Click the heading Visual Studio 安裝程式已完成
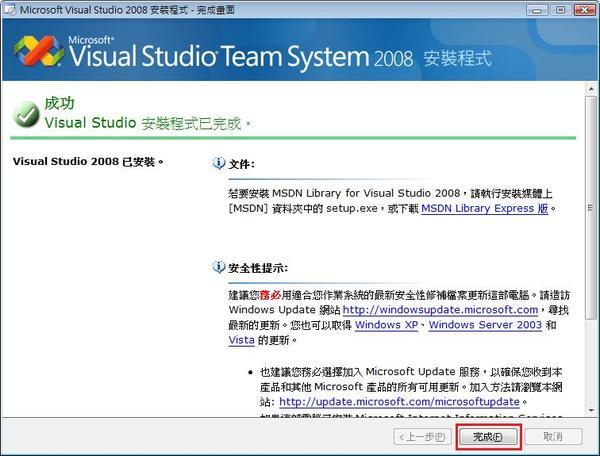Screen dimensions: 600x456 (148, 123)
